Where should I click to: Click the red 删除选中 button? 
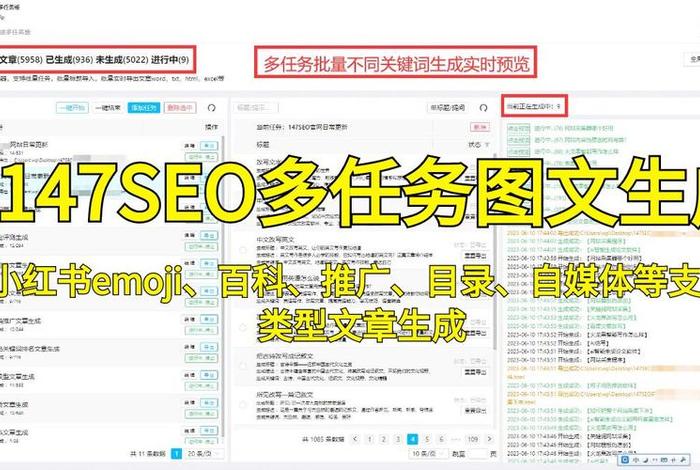(x=180, y=108)
